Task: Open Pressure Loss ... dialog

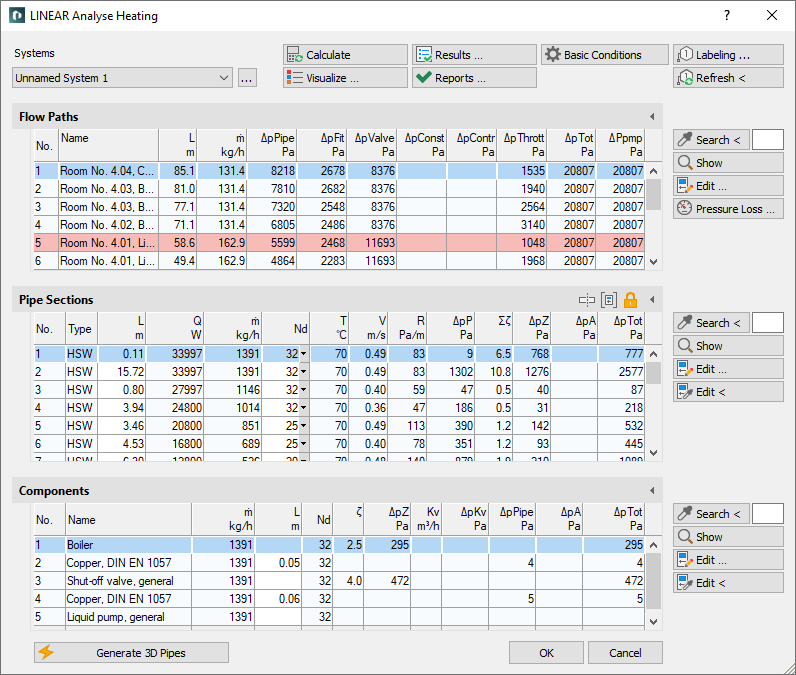Action: tap(728, 209)
